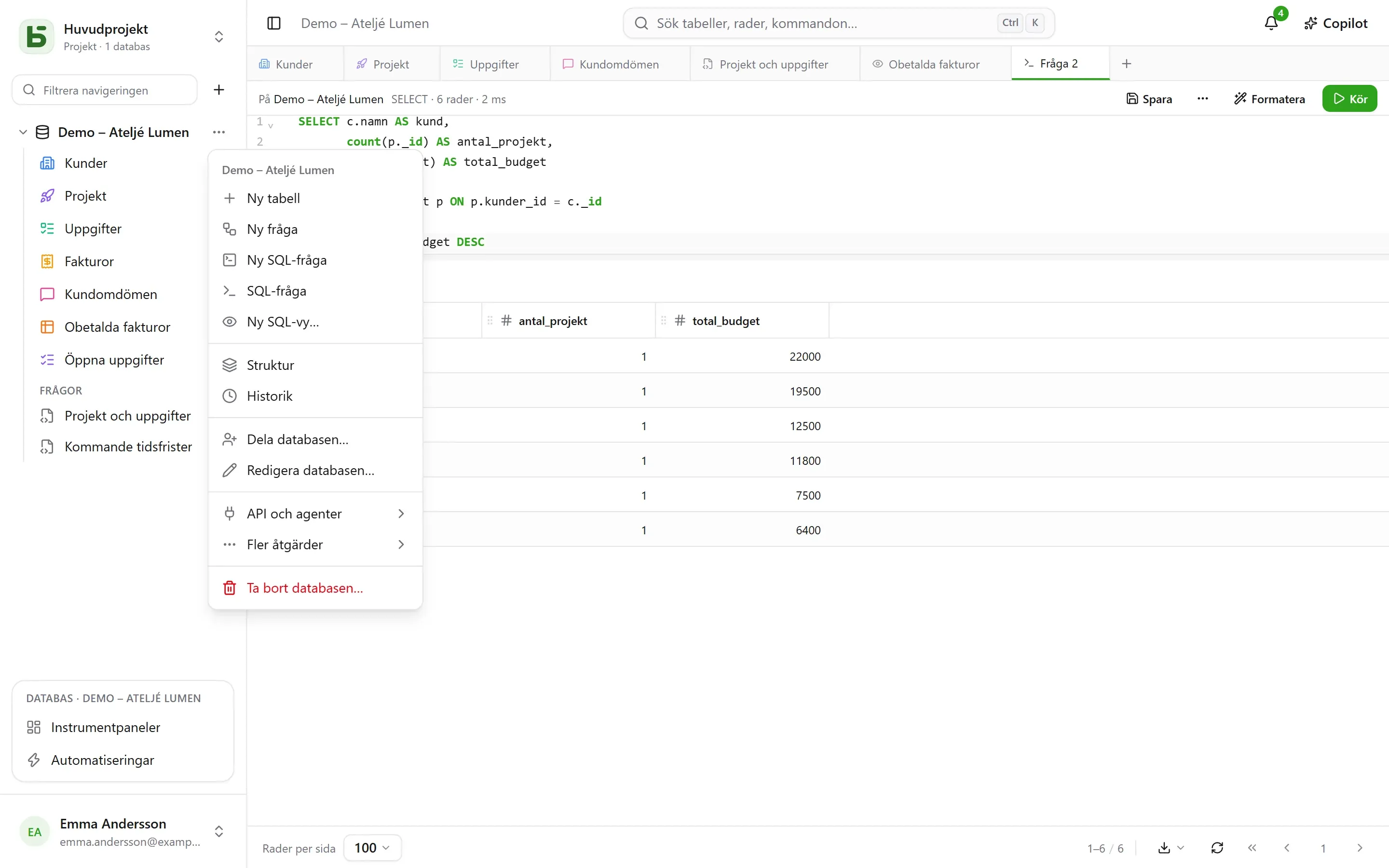Collapse the Demo – Ateljé Lumen database tree
This screenshot has width=1389, height=868.
(23, 132)
